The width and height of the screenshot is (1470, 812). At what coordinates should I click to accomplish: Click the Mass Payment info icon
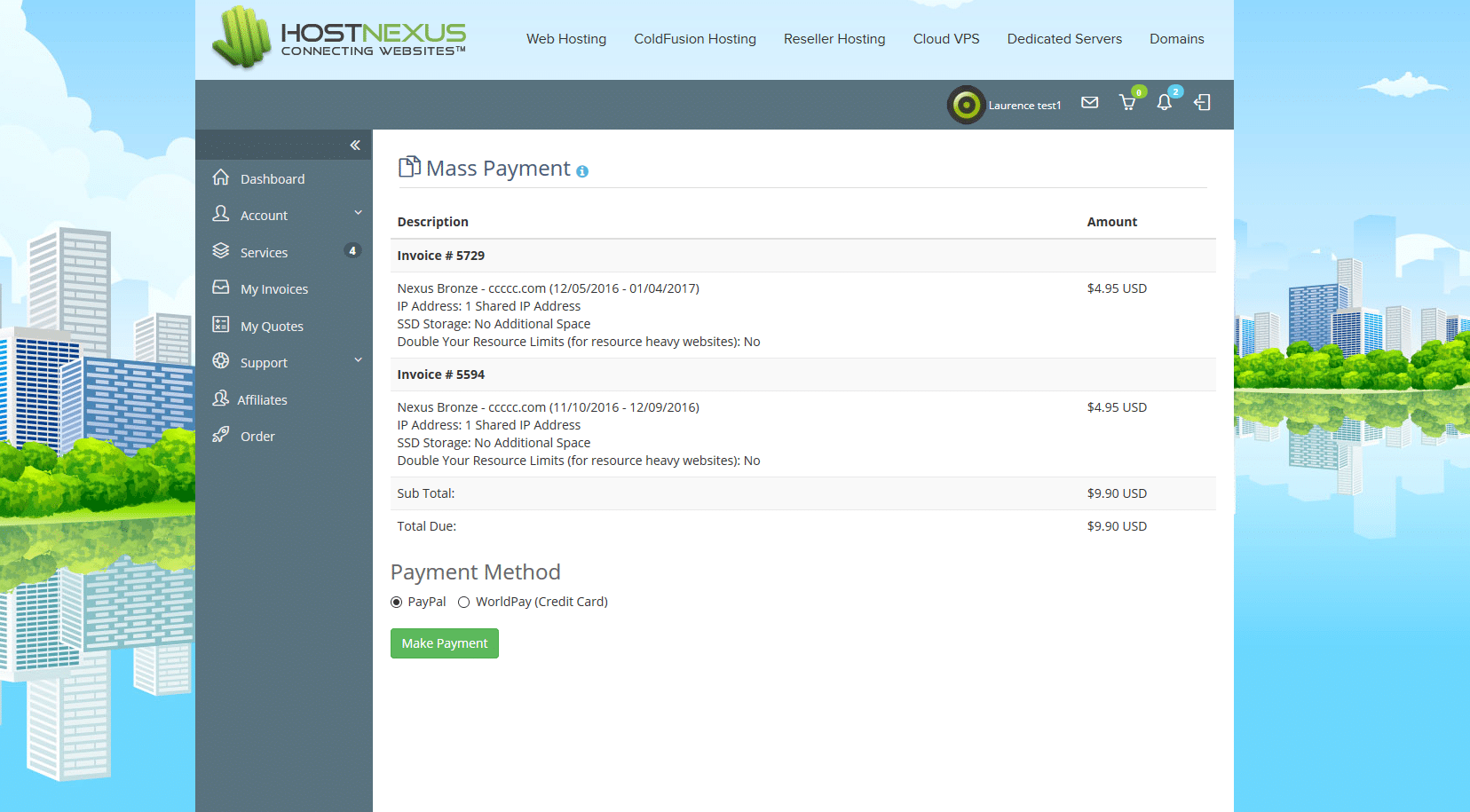(582, 171)
